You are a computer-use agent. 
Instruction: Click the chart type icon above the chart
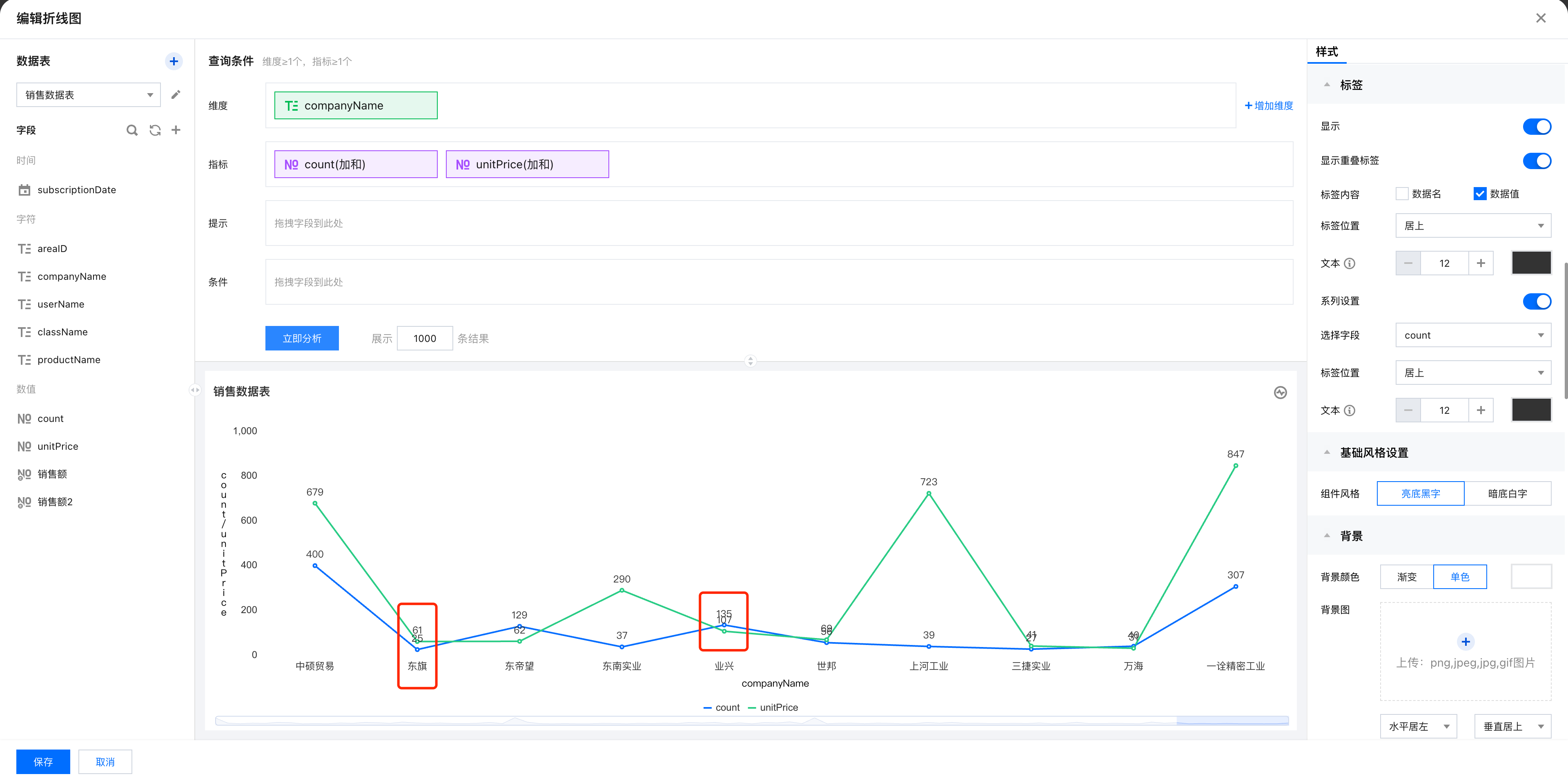tap(1280, 393)
